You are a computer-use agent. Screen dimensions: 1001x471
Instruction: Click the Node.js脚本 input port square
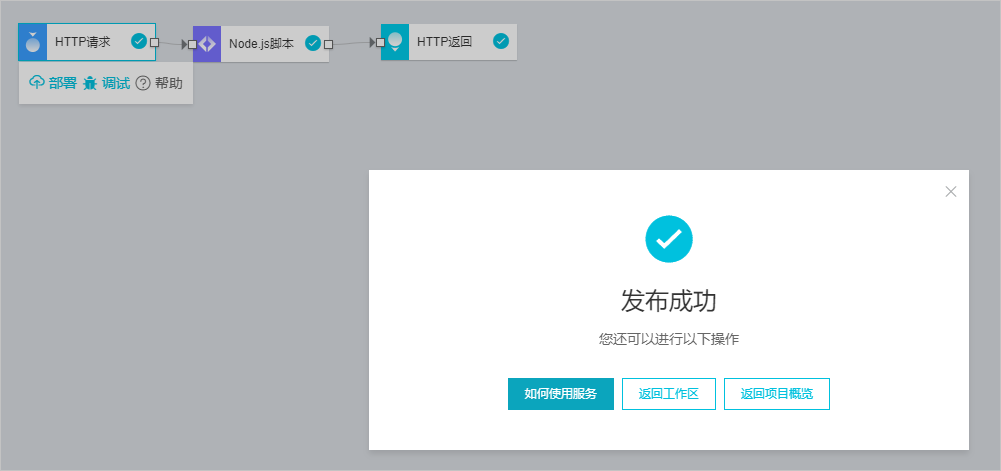[x=192, y=44]
